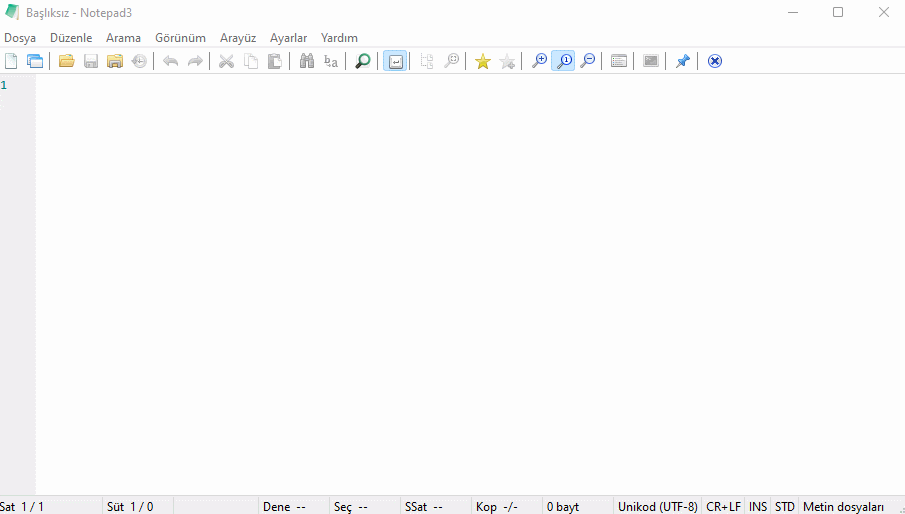The width and height of the screenshot is (905, 514).
Task: Click inside the empty text editor area
Action: [470, 284]
